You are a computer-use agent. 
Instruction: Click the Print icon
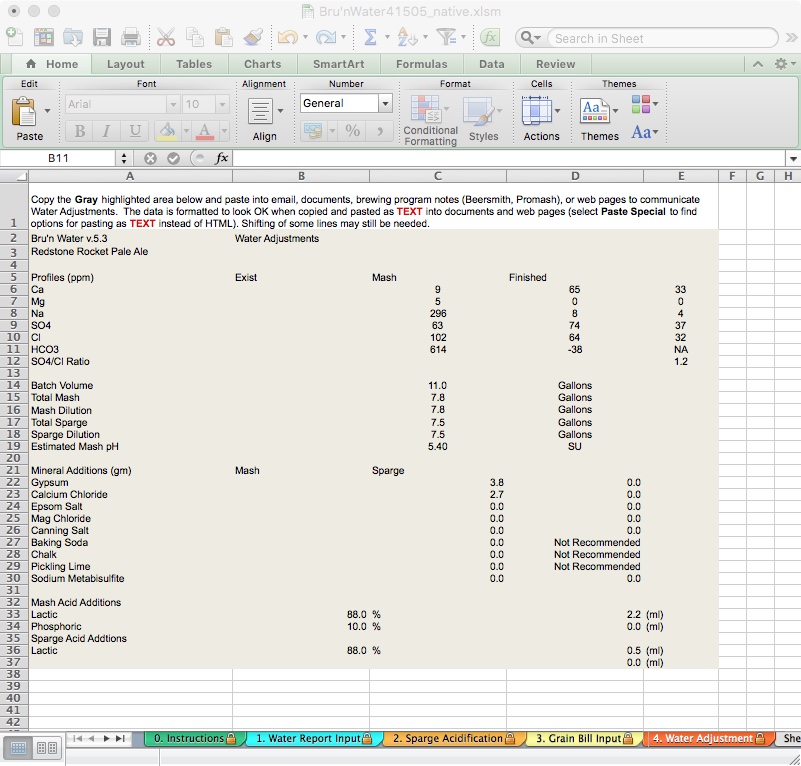(x=131, y=38)
